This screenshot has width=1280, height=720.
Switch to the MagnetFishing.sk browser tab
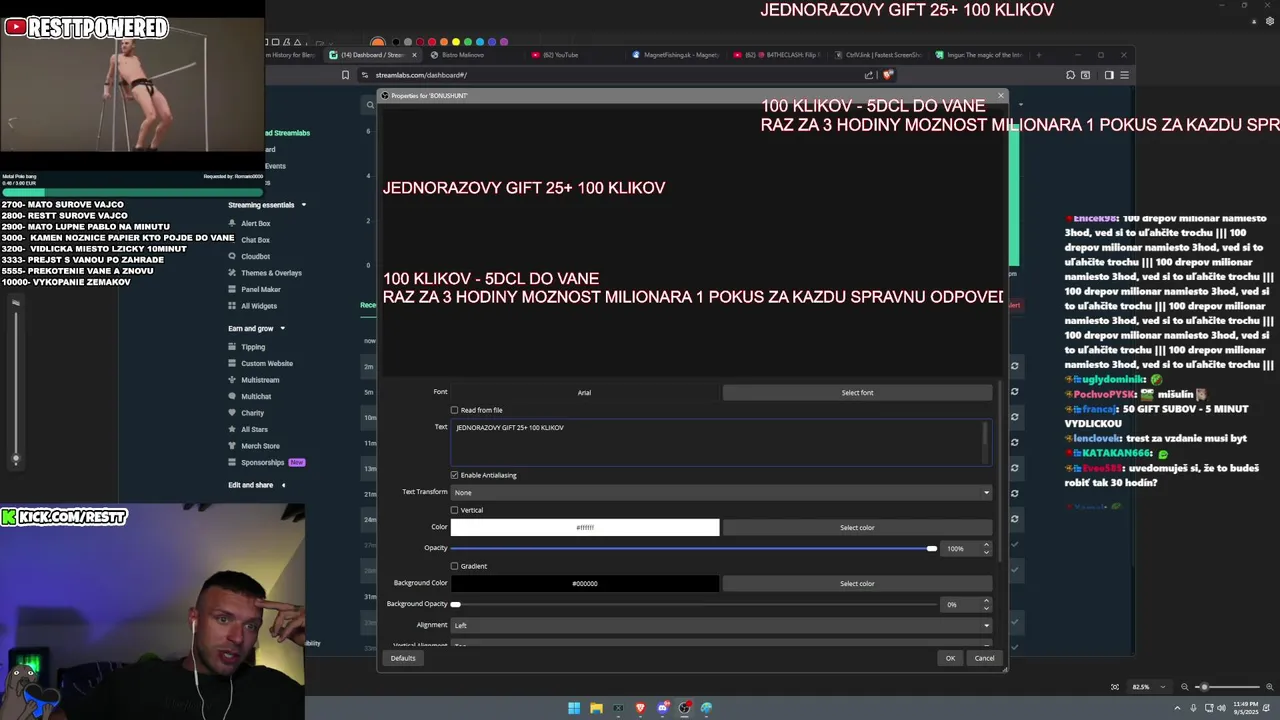676,55
